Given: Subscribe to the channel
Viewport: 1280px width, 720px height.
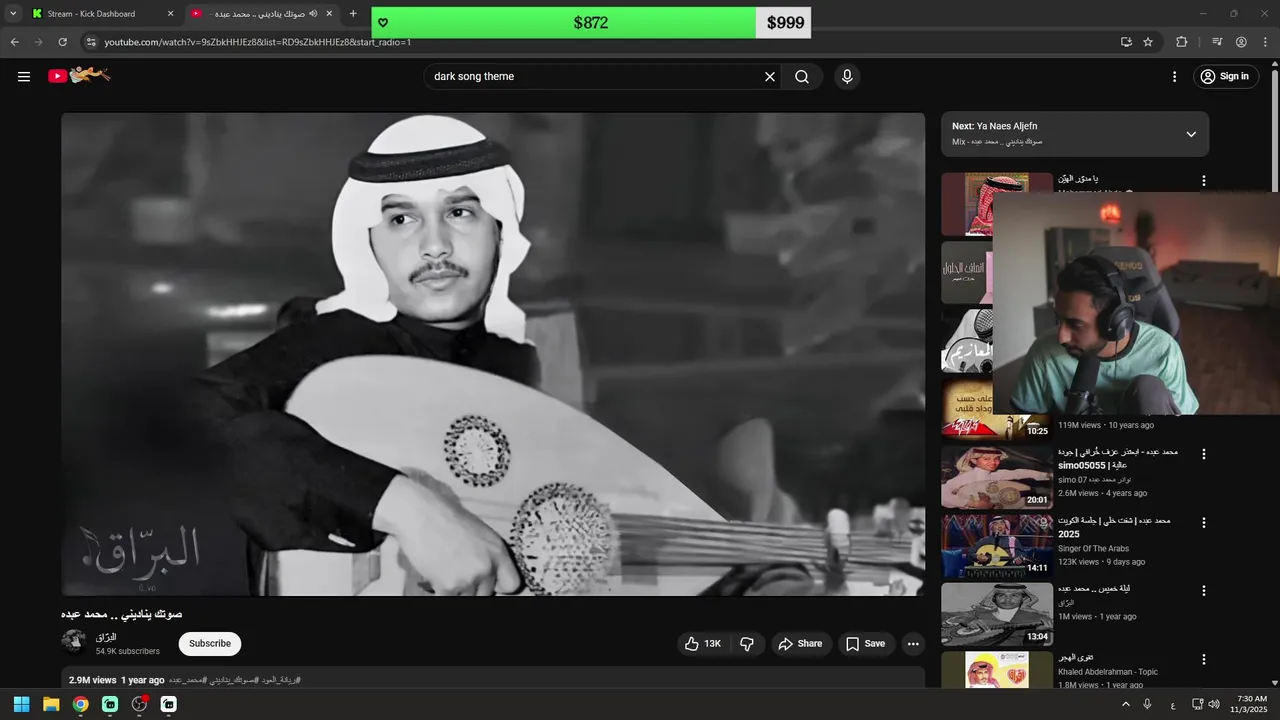Looking at the screenshot, I should 210,644.
